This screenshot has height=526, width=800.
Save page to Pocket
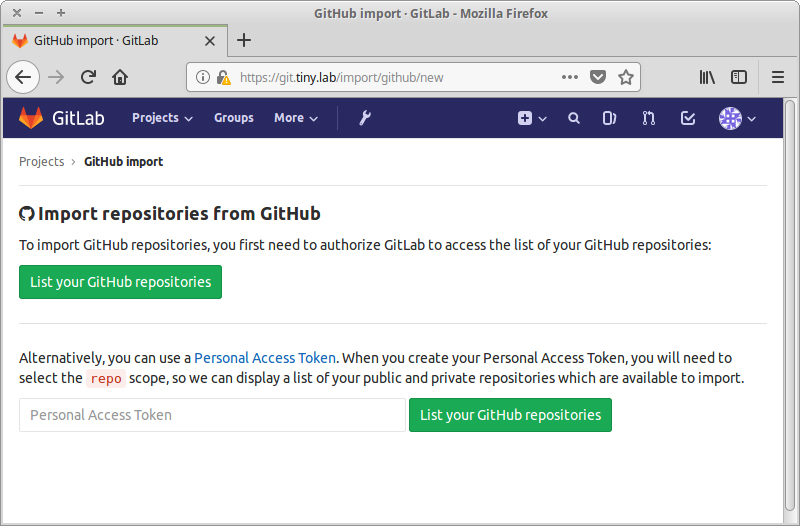(597, 77)
